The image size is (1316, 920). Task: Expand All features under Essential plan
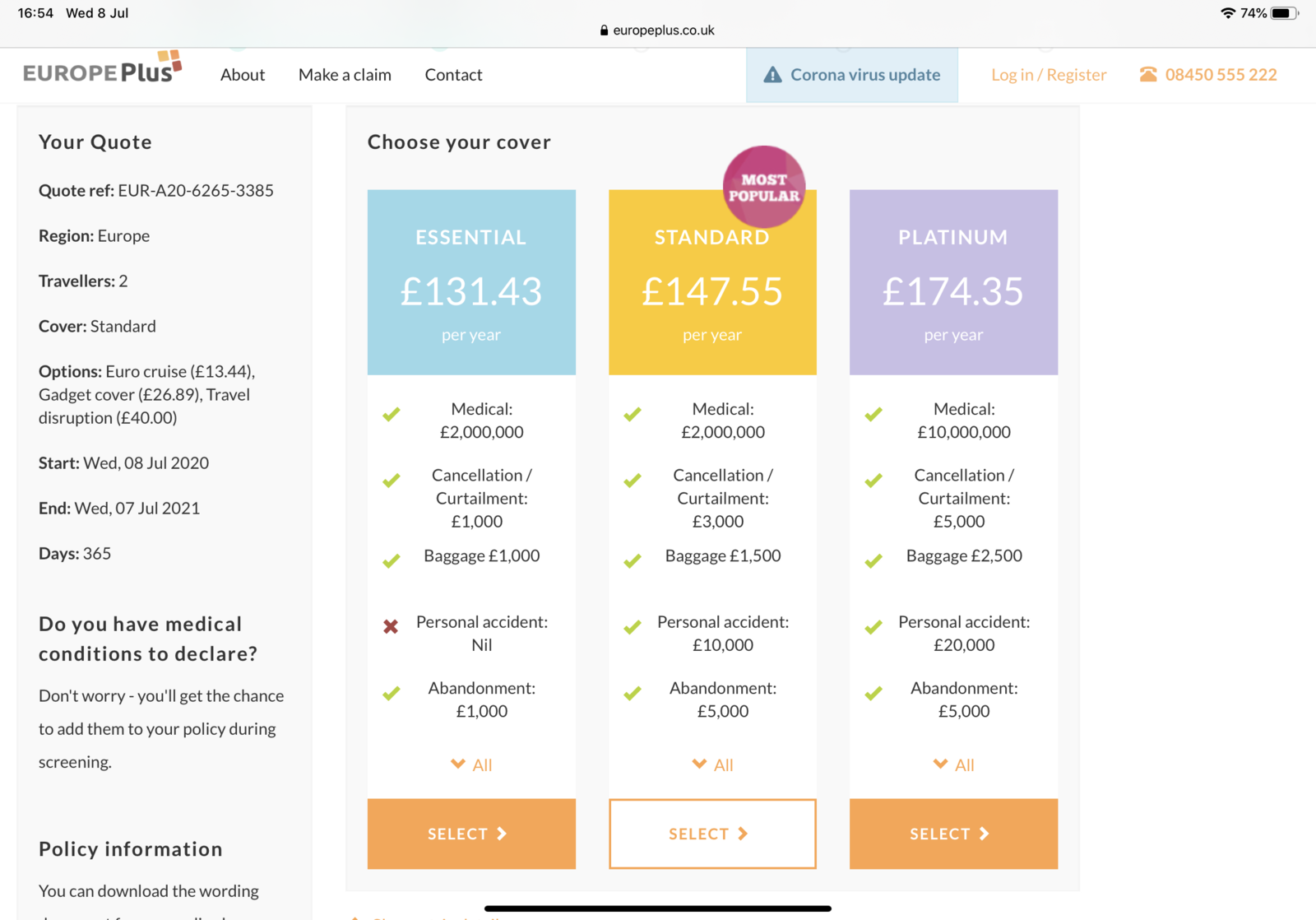[472, 764]
